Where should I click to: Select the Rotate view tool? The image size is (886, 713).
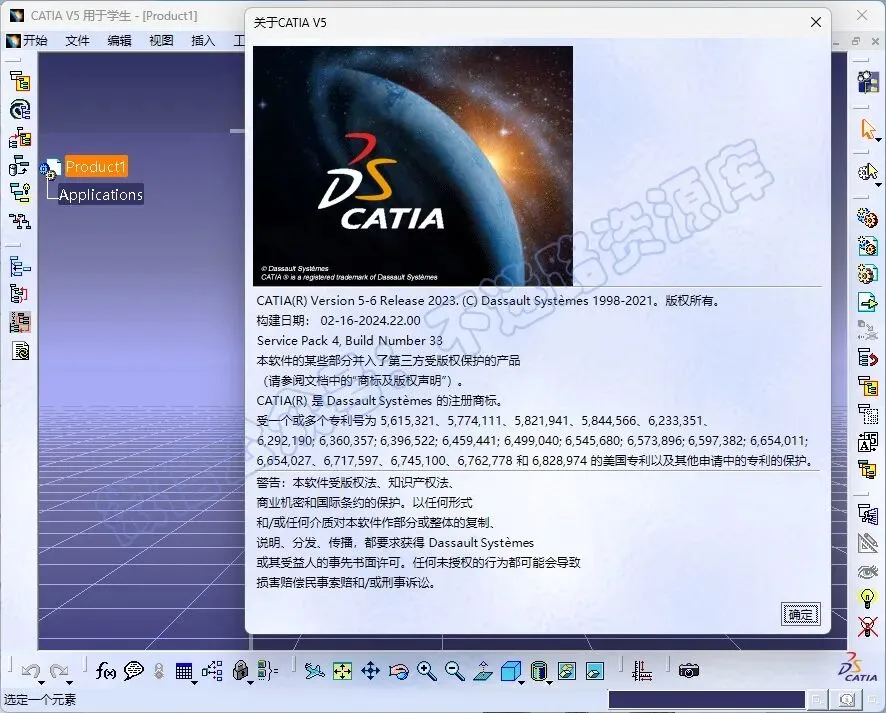tap(399, 671)
